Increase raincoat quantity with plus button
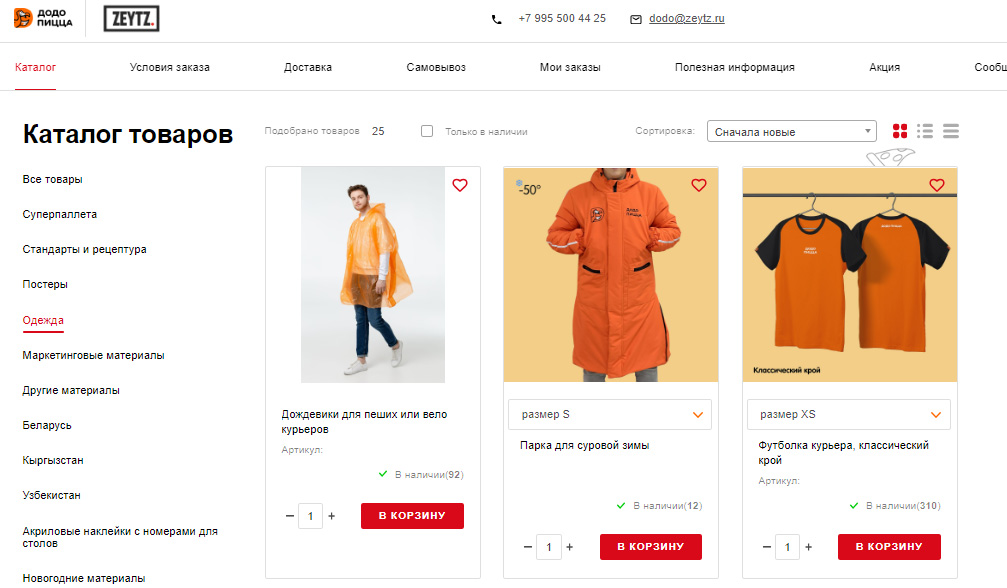The height and width of the screenshot is (588, 1007). (331, 515)
